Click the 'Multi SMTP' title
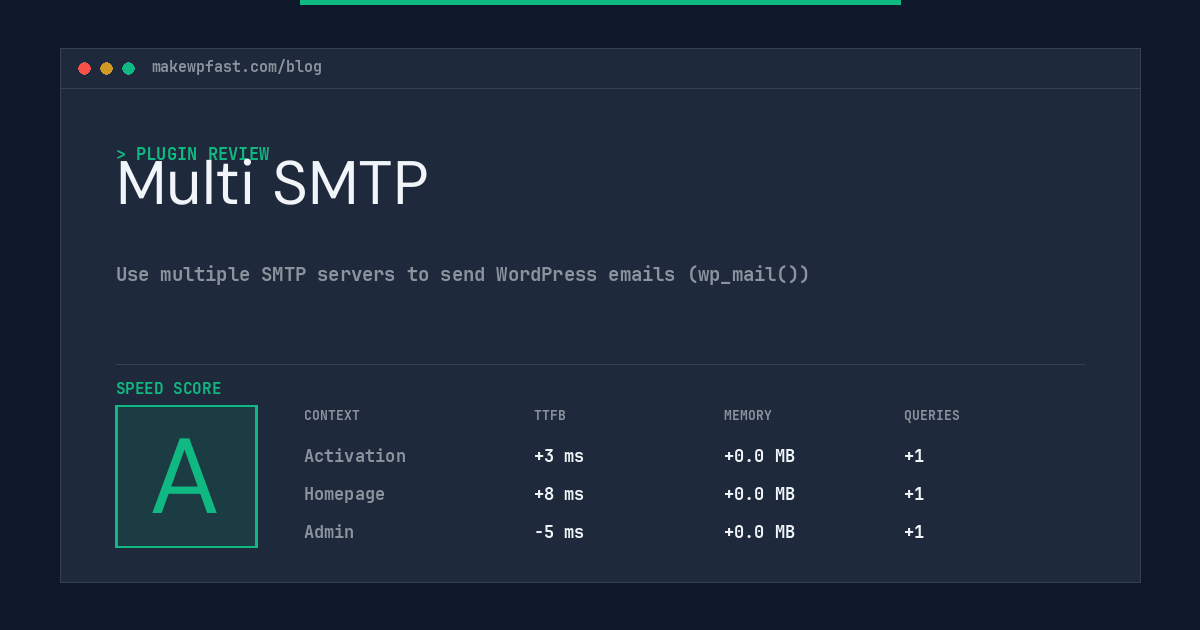The image size is (1200, 630). coord(272,185)
